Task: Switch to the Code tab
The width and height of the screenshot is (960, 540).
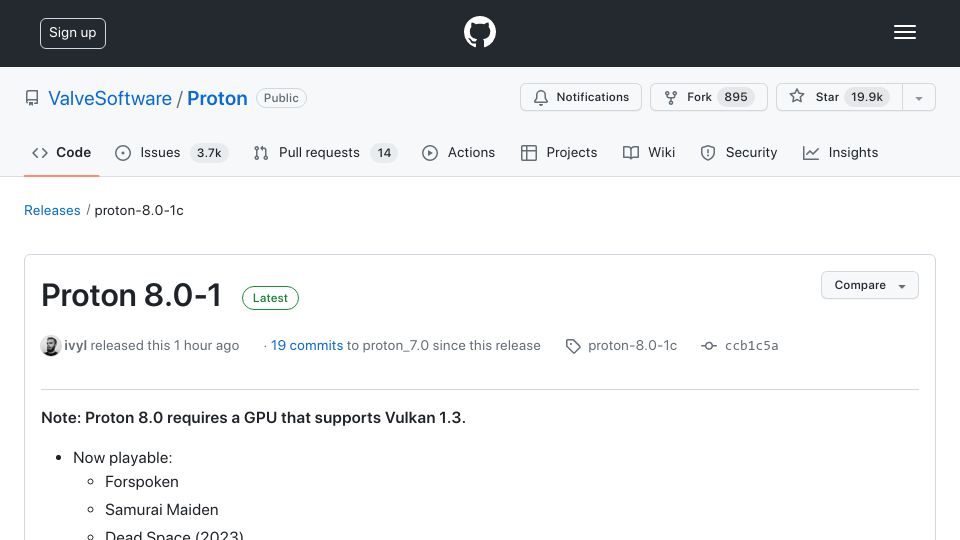Action: click(61, 152)
